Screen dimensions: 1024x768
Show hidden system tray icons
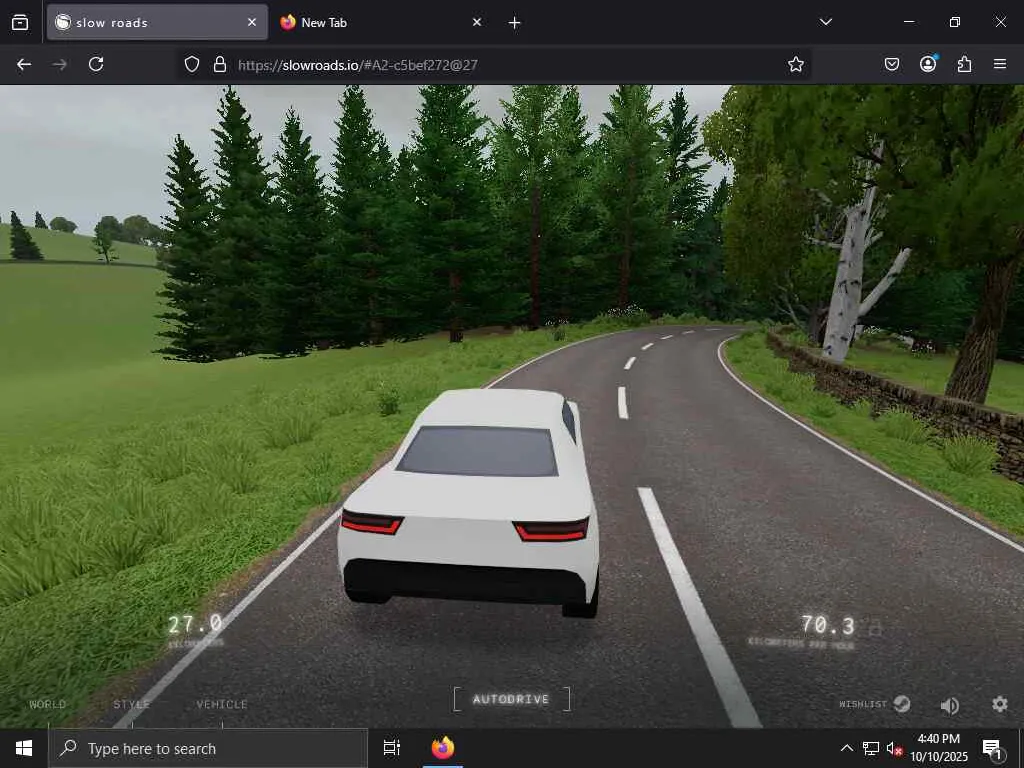point(846,748)
